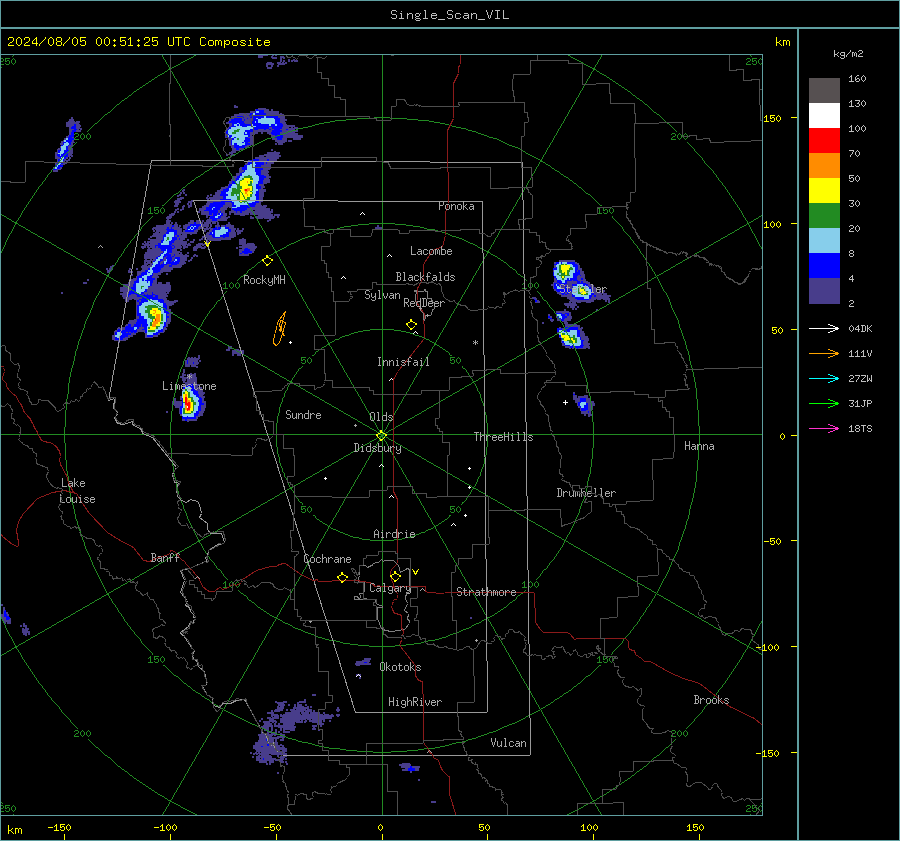Click the Ponoka city label
Image resolution: width=900 pixels, height=841 pixels.
(456, 206)
